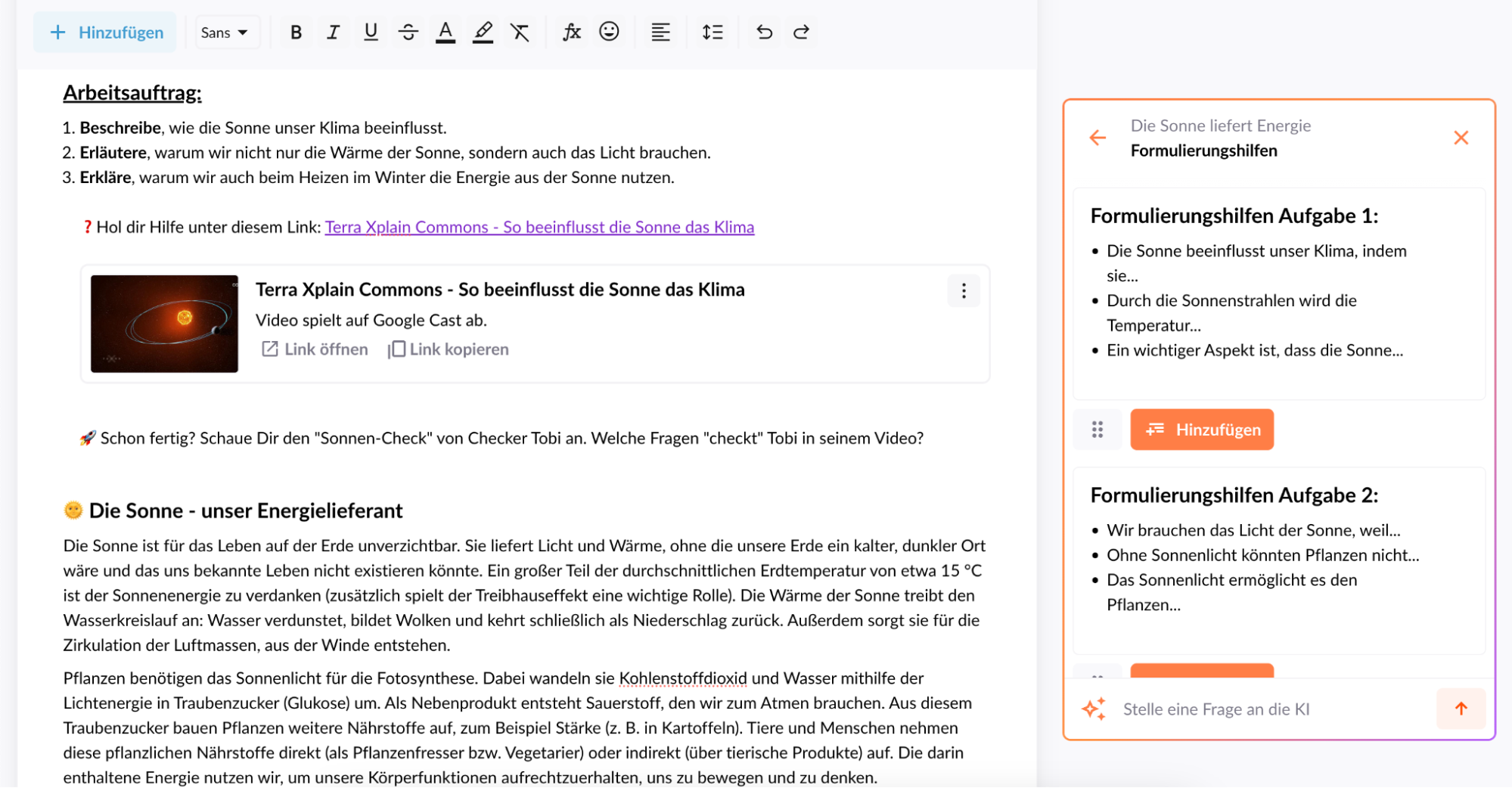This screenshot has width=1512, height=788.
Task: Apply strikethrough formatting
Action: tap(408, 32)
